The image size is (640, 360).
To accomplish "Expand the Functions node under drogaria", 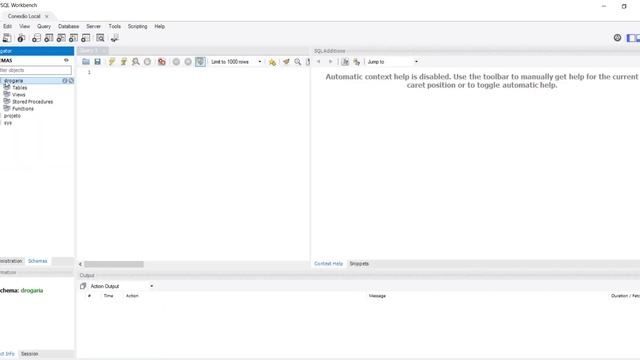I will [23, 109].
